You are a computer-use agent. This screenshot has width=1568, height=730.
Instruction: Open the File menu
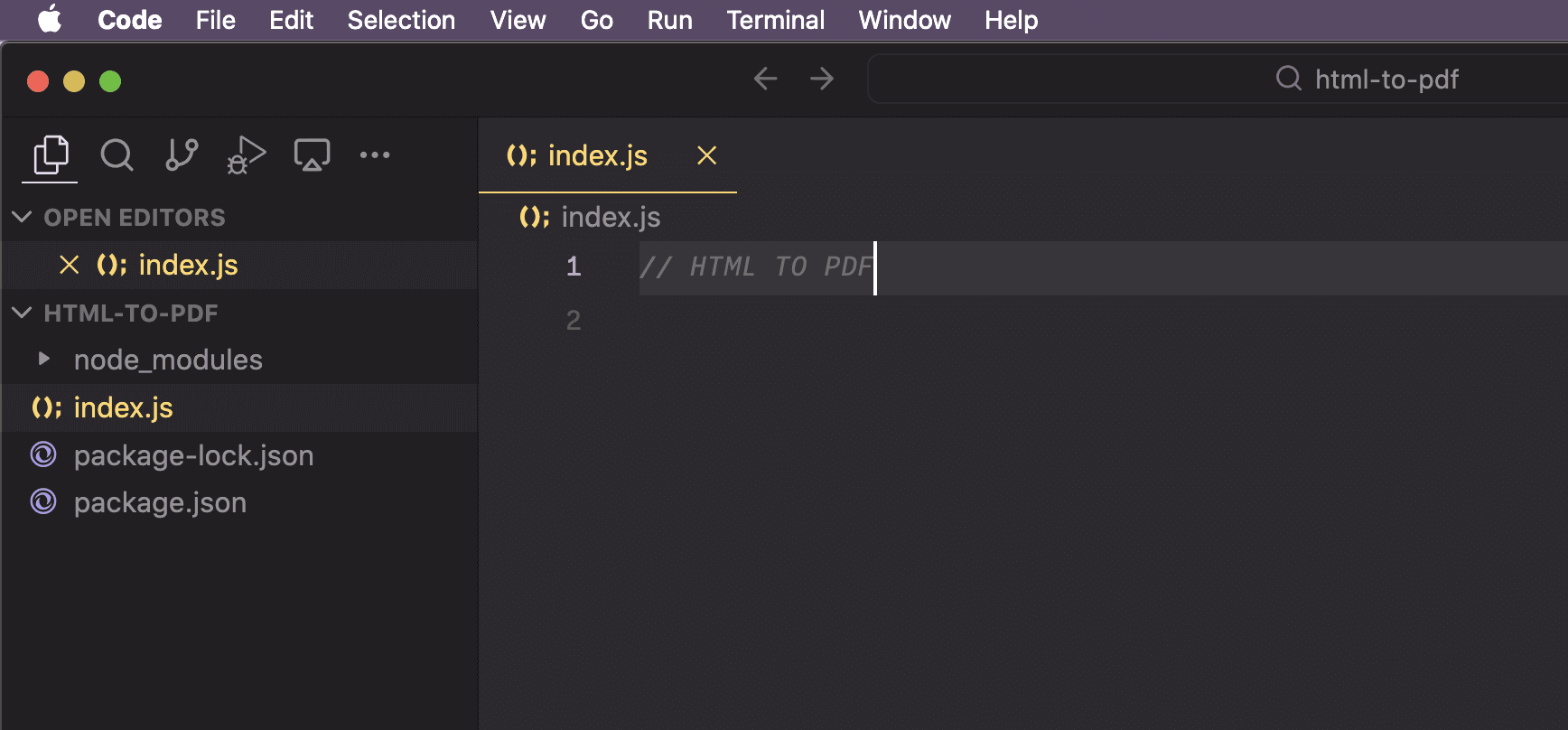point(216,20)
